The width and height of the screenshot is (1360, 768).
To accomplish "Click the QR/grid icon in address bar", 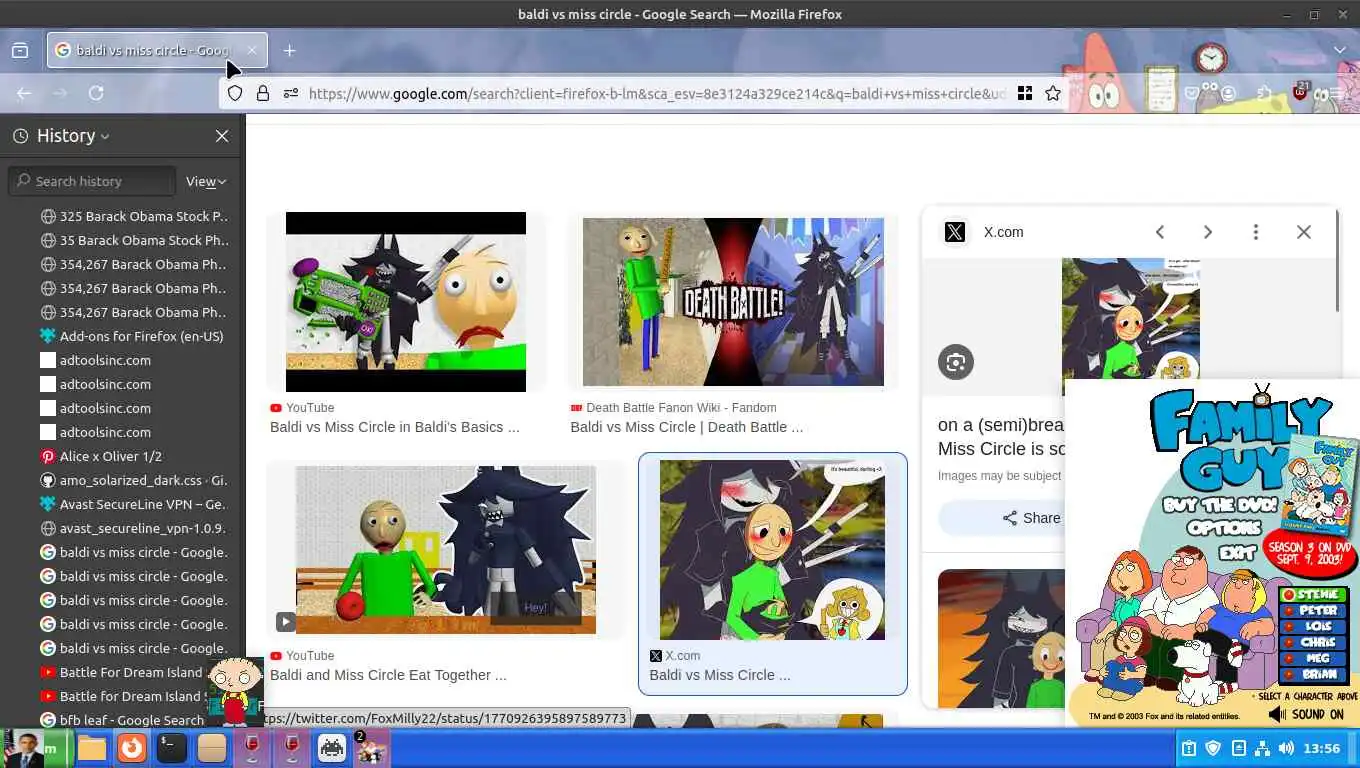I will click(x=1025, y=93).
